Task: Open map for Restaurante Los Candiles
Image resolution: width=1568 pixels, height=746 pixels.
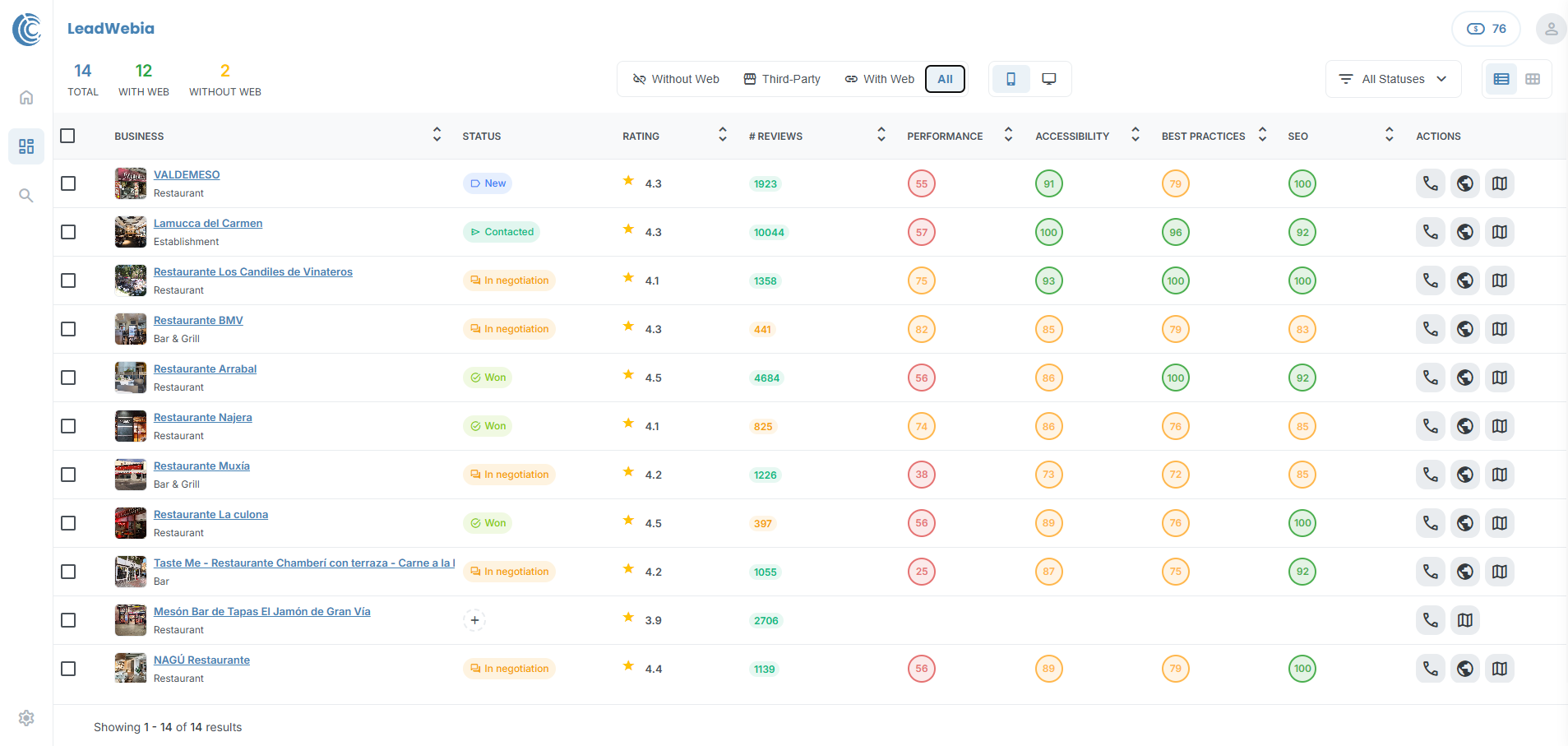Action: pos(1500,280)
